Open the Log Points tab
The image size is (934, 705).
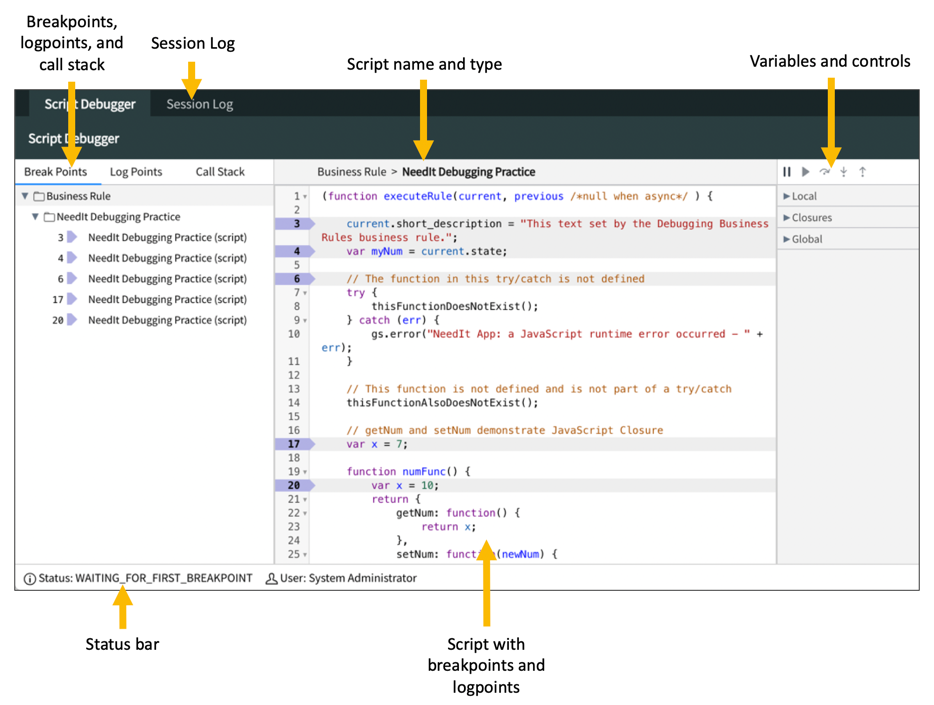click(x=136, y=171)
